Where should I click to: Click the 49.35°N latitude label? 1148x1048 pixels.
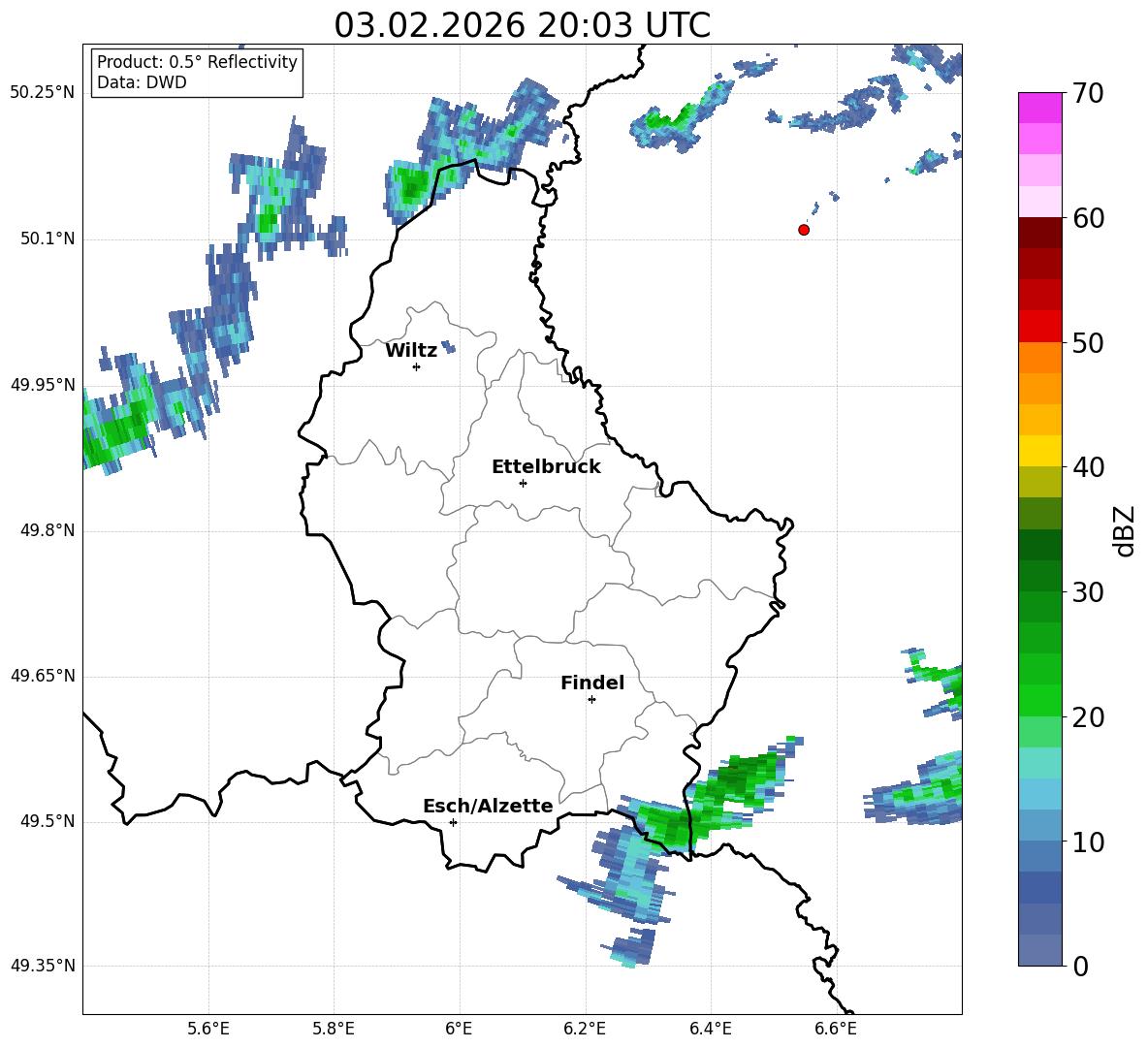[x=42, y=966]
